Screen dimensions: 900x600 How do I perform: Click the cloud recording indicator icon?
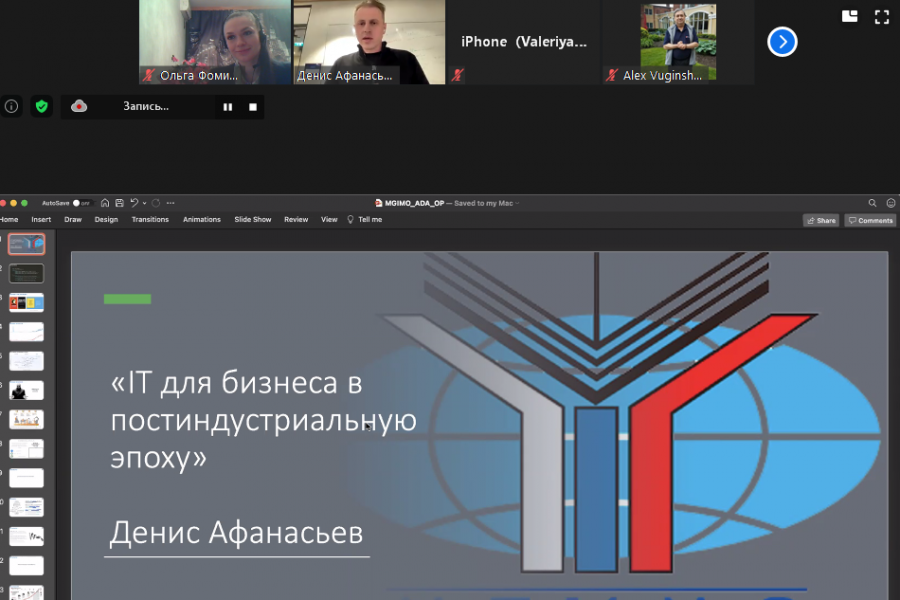click(x=79, y=106)
